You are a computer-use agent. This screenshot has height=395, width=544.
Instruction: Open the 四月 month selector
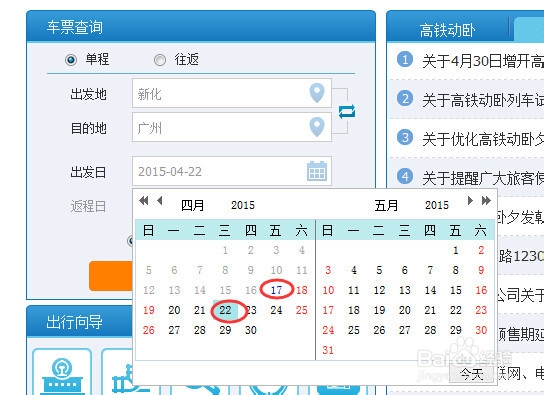[x=193, y=205]
